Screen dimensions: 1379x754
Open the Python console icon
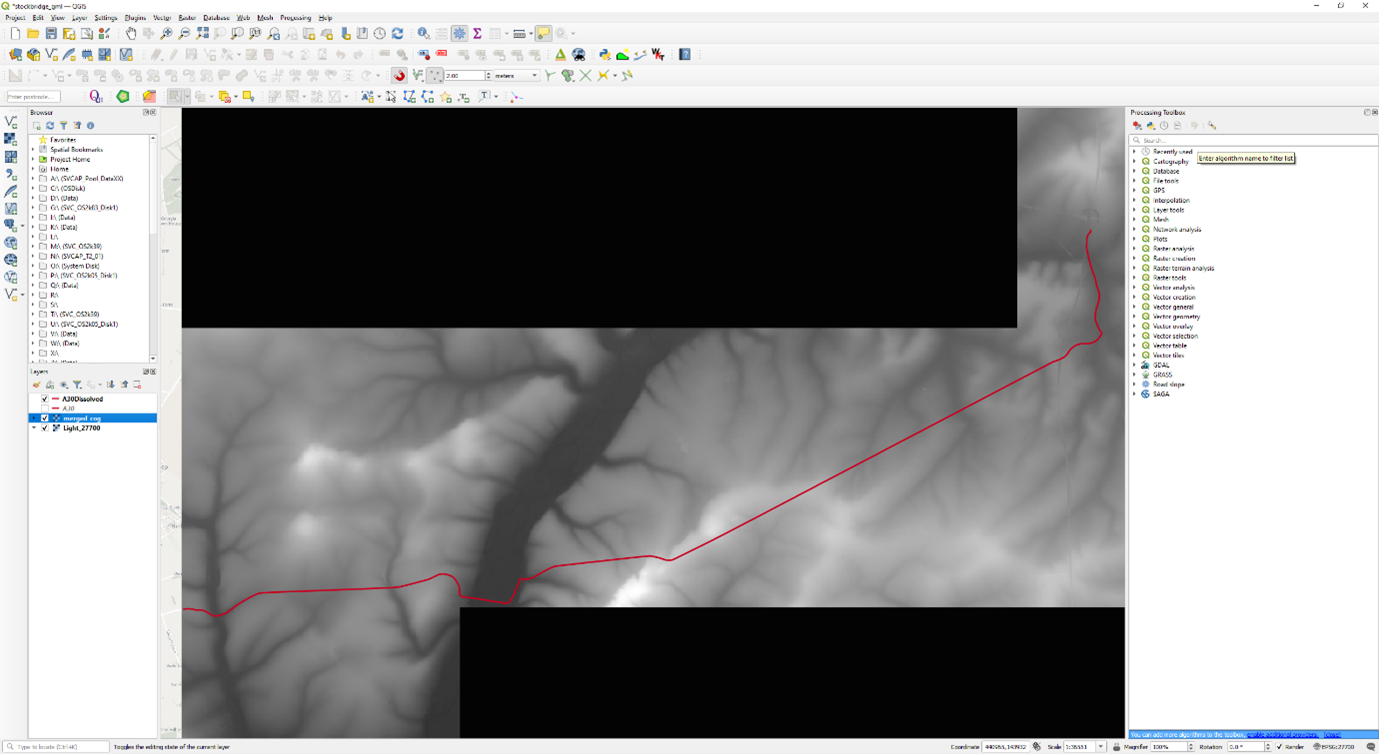(x=604, y=55)
